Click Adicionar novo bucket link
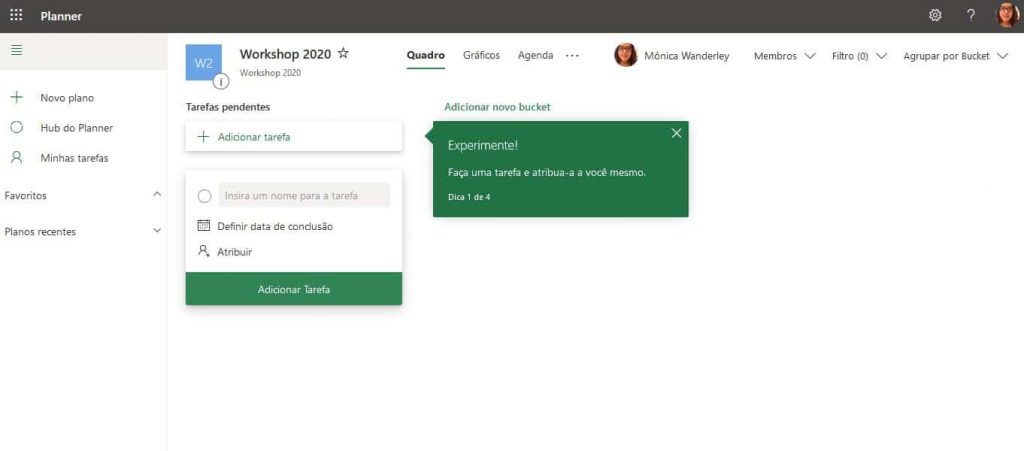Viewport: 1024px width, 451px height. pyautogui.click(x=497, y=107)
